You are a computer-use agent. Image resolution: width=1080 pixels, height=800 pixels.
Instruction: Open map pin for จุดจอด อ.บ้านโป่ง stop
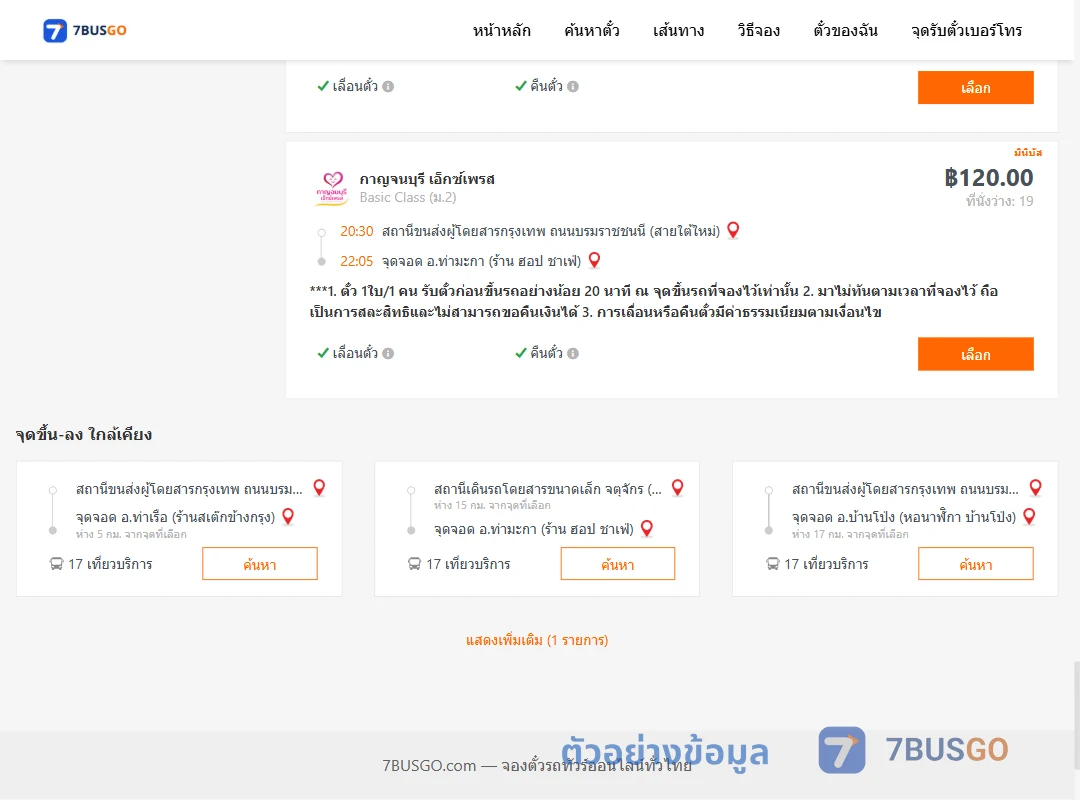1029,516
